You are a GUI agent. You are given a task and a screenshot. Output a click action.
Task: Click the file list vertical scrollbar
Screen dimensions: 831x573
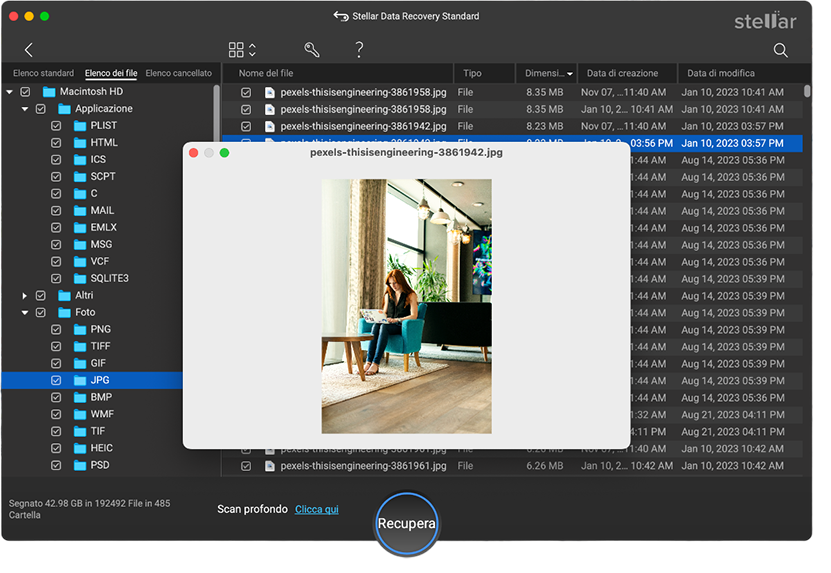point(807,92)
